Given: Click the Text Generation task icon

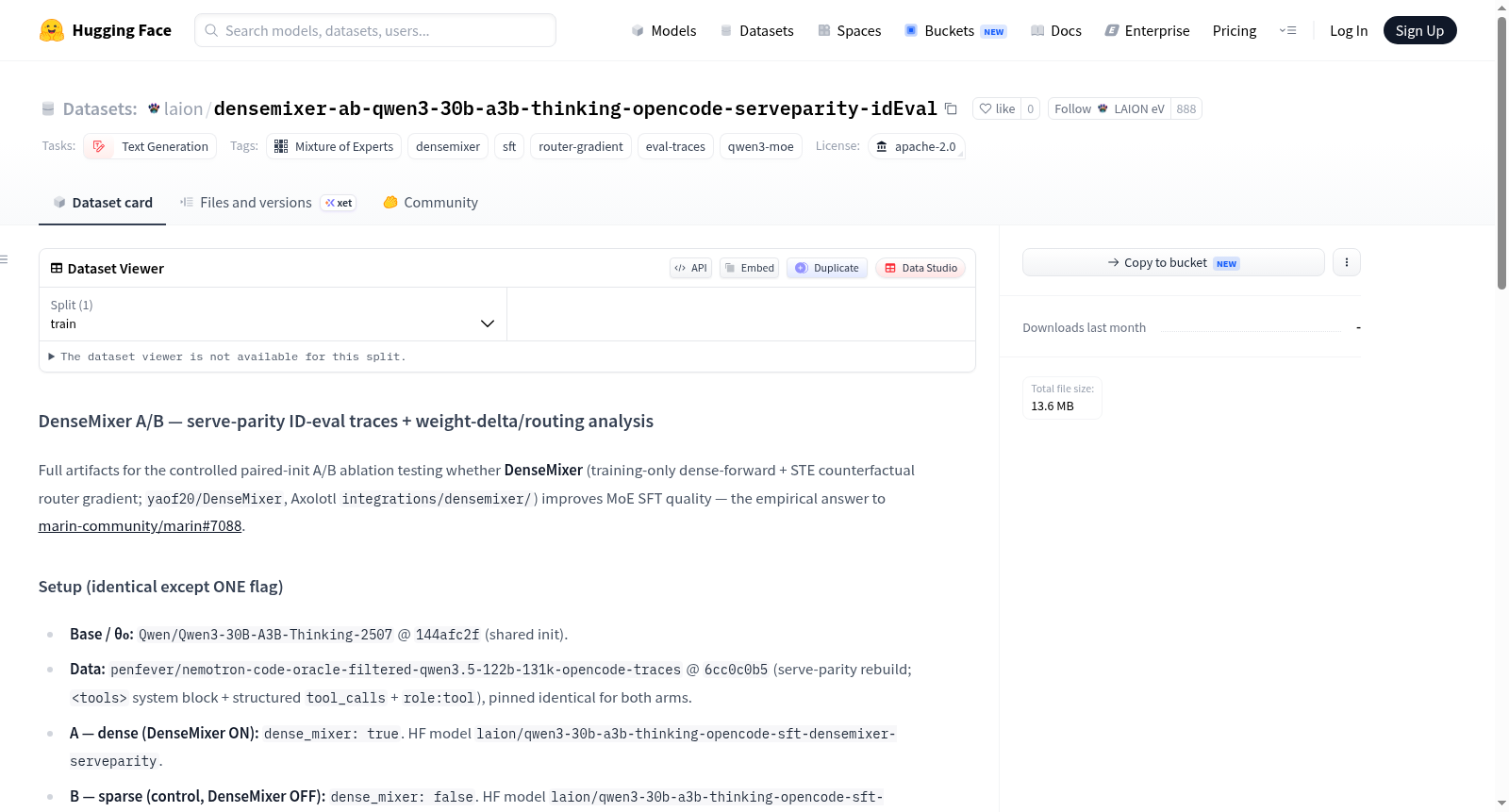Looking at the screenshot, I should 99,146.
